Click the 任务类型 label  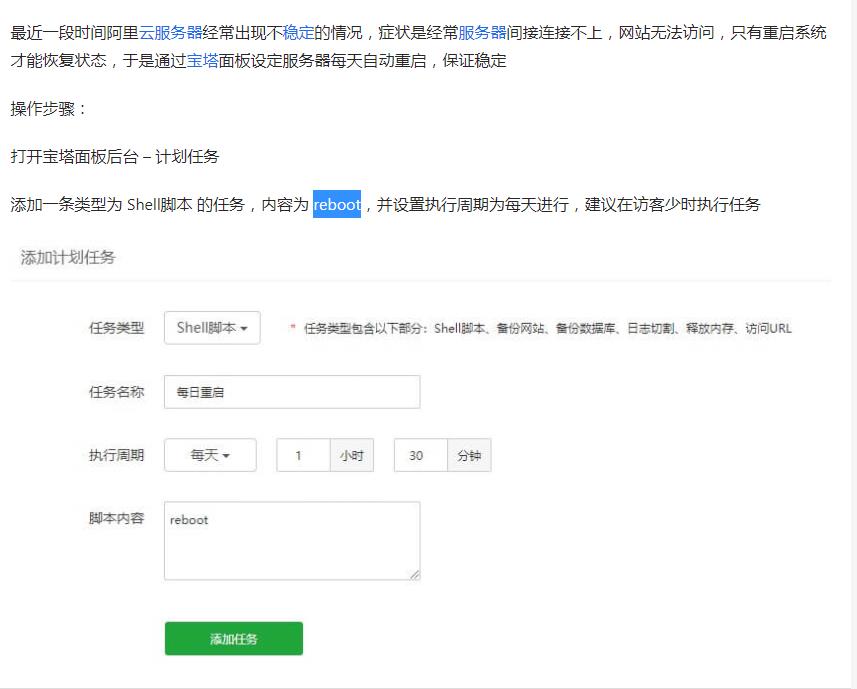point(116,328)
